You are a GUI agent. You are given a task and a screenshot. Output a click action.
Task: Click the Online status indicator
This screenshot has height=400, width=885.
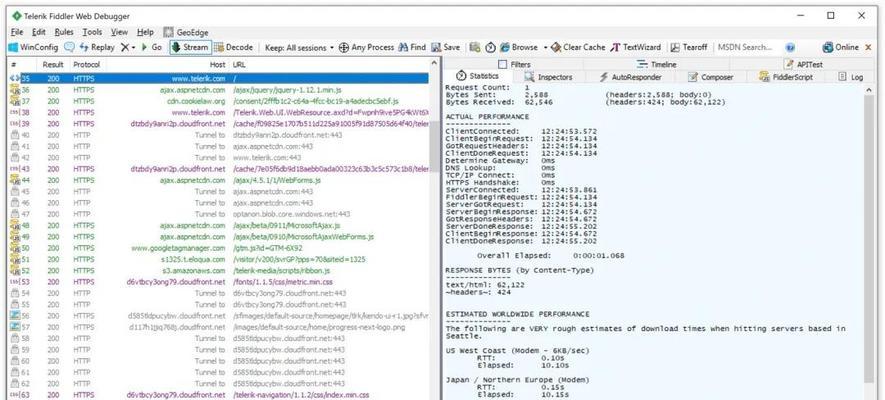(x=840, y=47)
